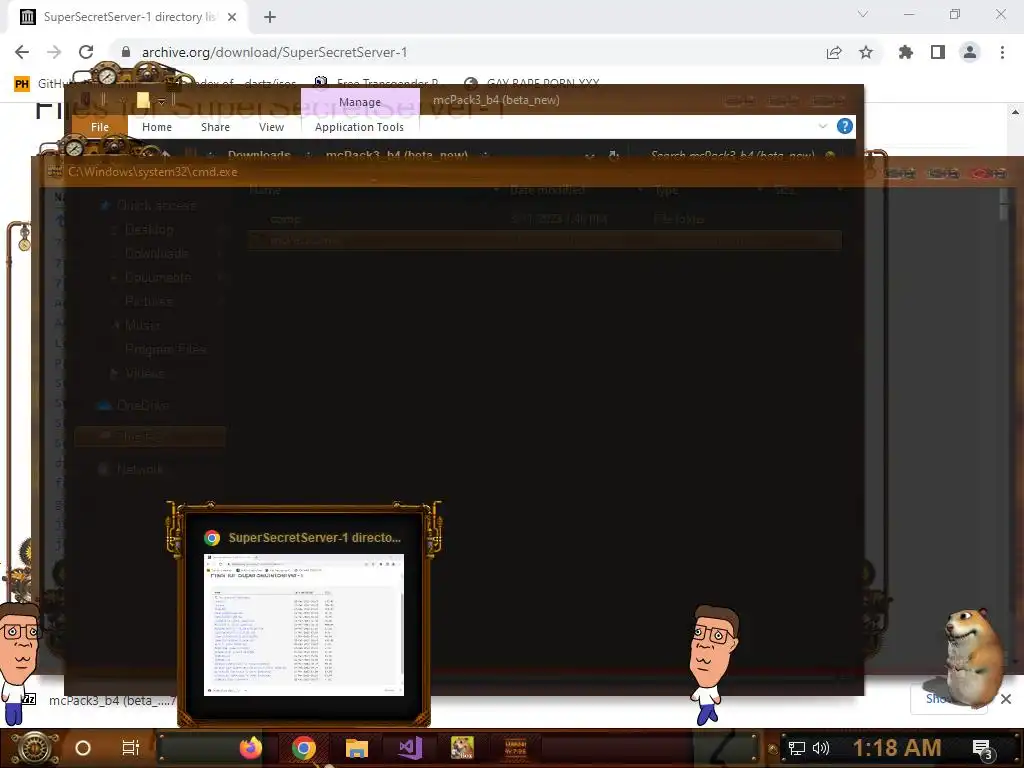
Task: Bookmark this page with the star
Action: [x=866, y=52]
